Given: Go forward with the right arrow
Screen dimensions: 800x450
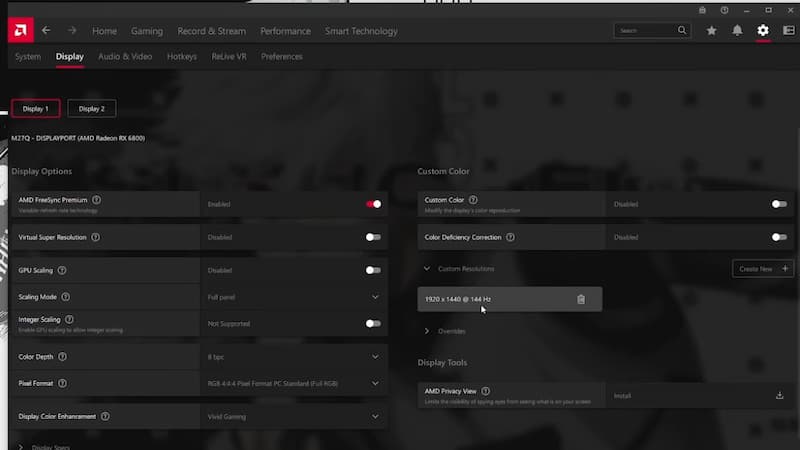Looking at the screenshot, I should pos(72,31).
